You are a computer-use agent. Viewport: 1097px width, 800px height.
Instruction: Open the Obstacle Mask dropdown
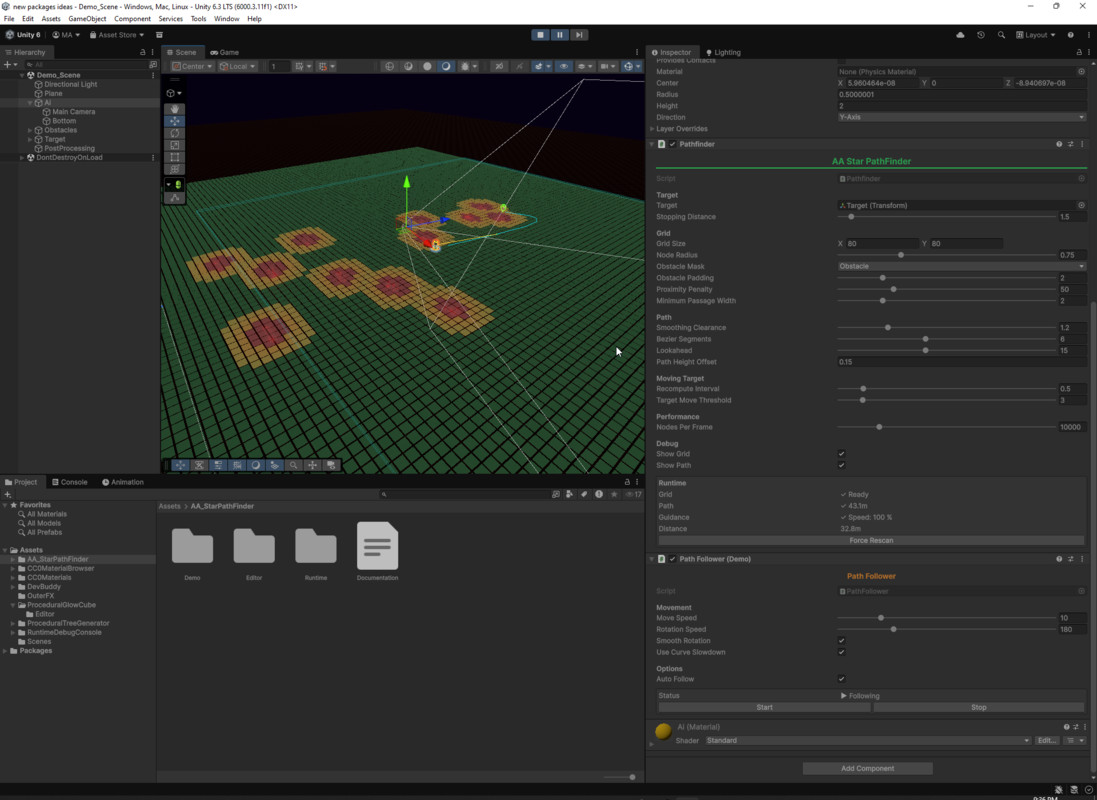pos(961,267)
